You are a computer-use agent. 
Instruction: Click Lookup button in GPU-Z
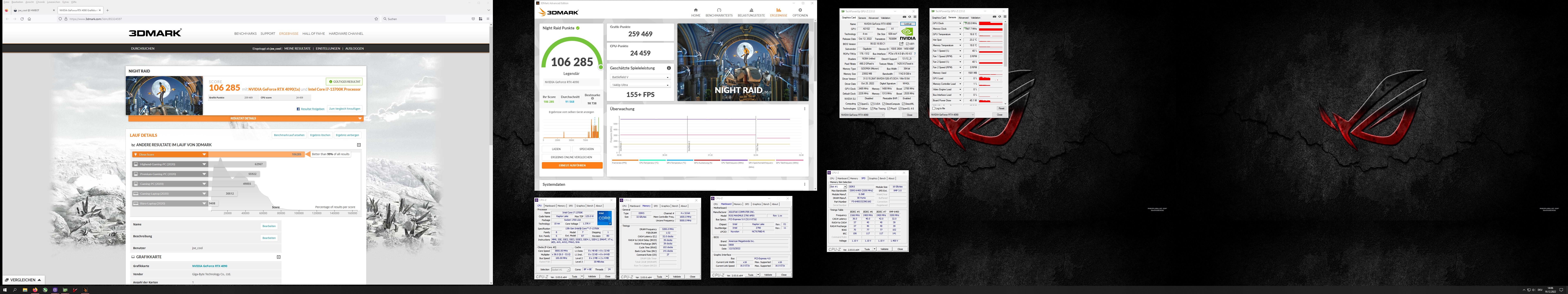pyautogui.click(x=908, y=24)
